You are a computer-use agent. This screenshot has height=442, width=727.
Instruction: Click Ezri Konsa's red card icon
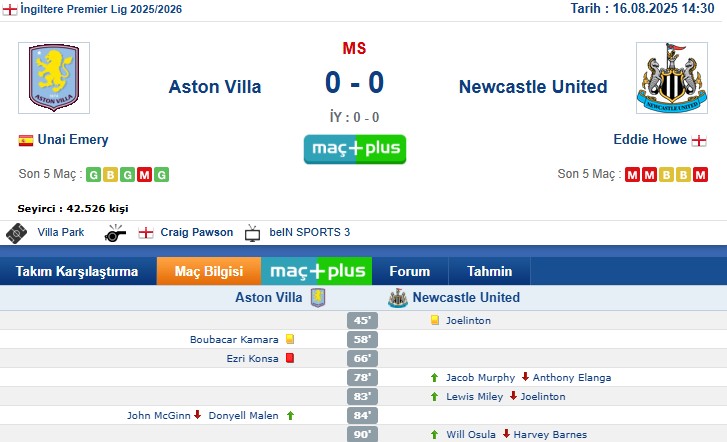pyautogui.click(x=290, y=358)
